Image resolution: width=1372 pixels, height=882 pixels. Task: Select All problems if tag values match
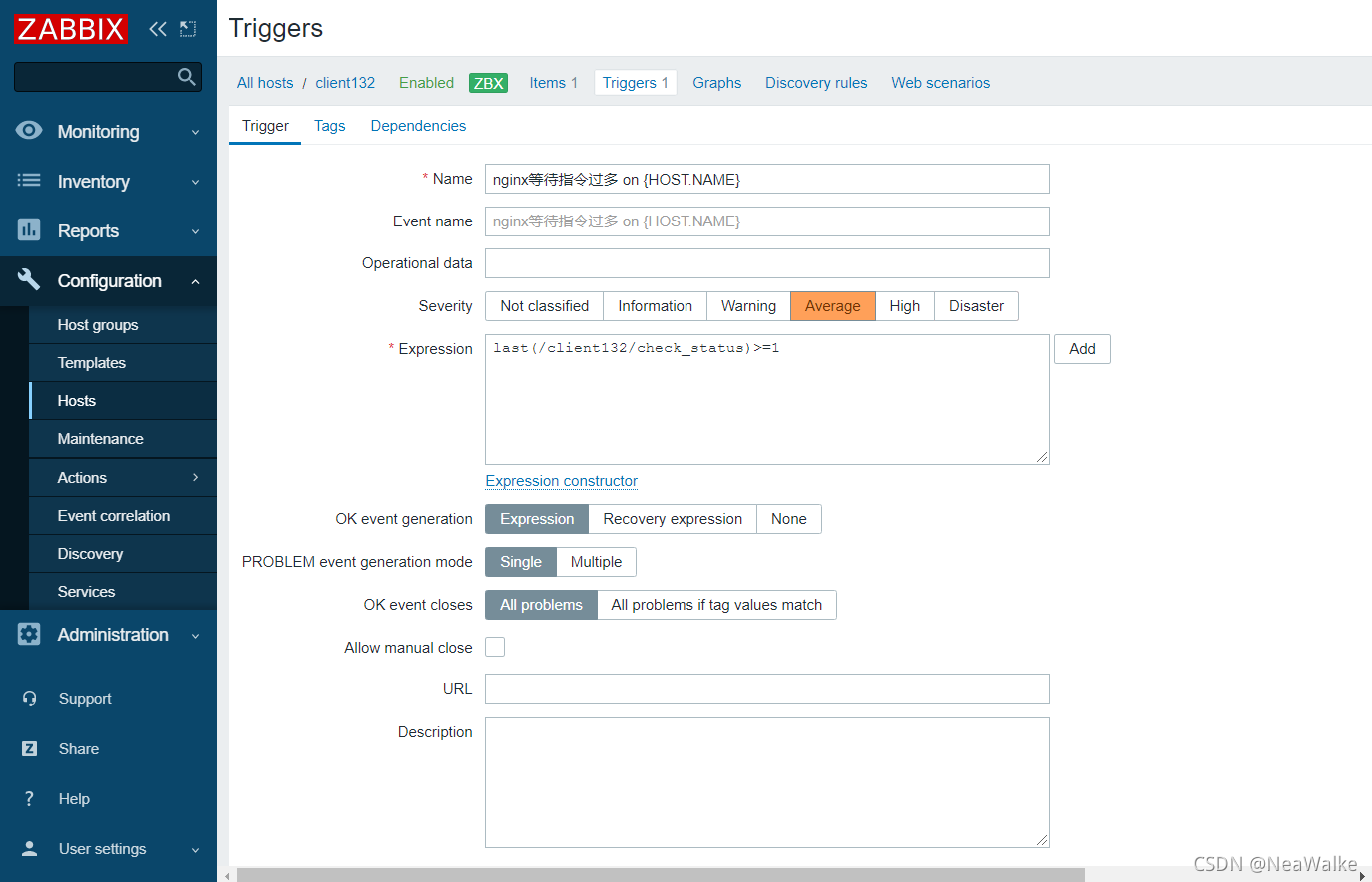click(x=716, y=605)
